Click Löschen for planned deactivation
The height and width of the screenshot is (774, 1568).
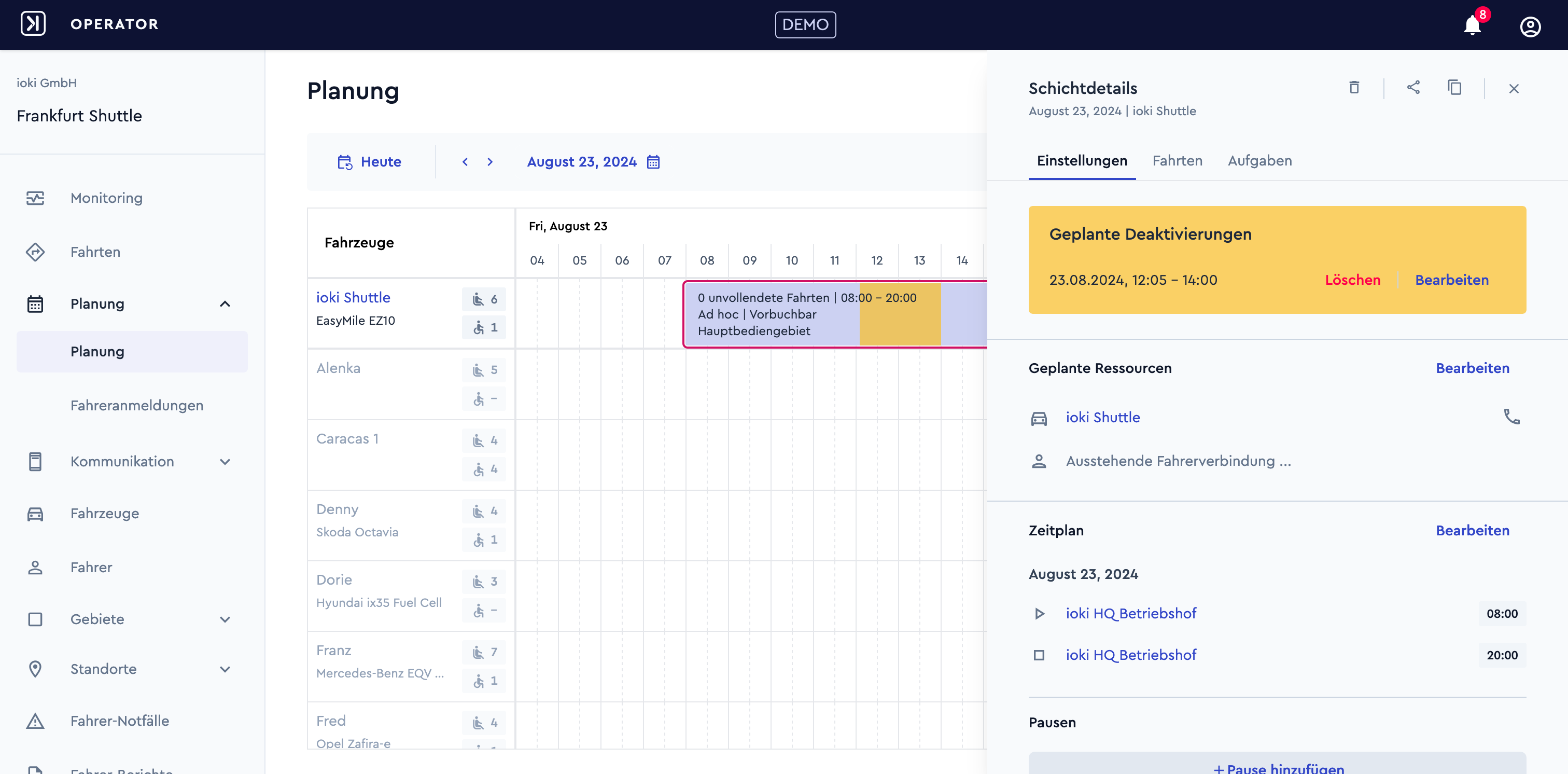click(x=1352, y=280)
